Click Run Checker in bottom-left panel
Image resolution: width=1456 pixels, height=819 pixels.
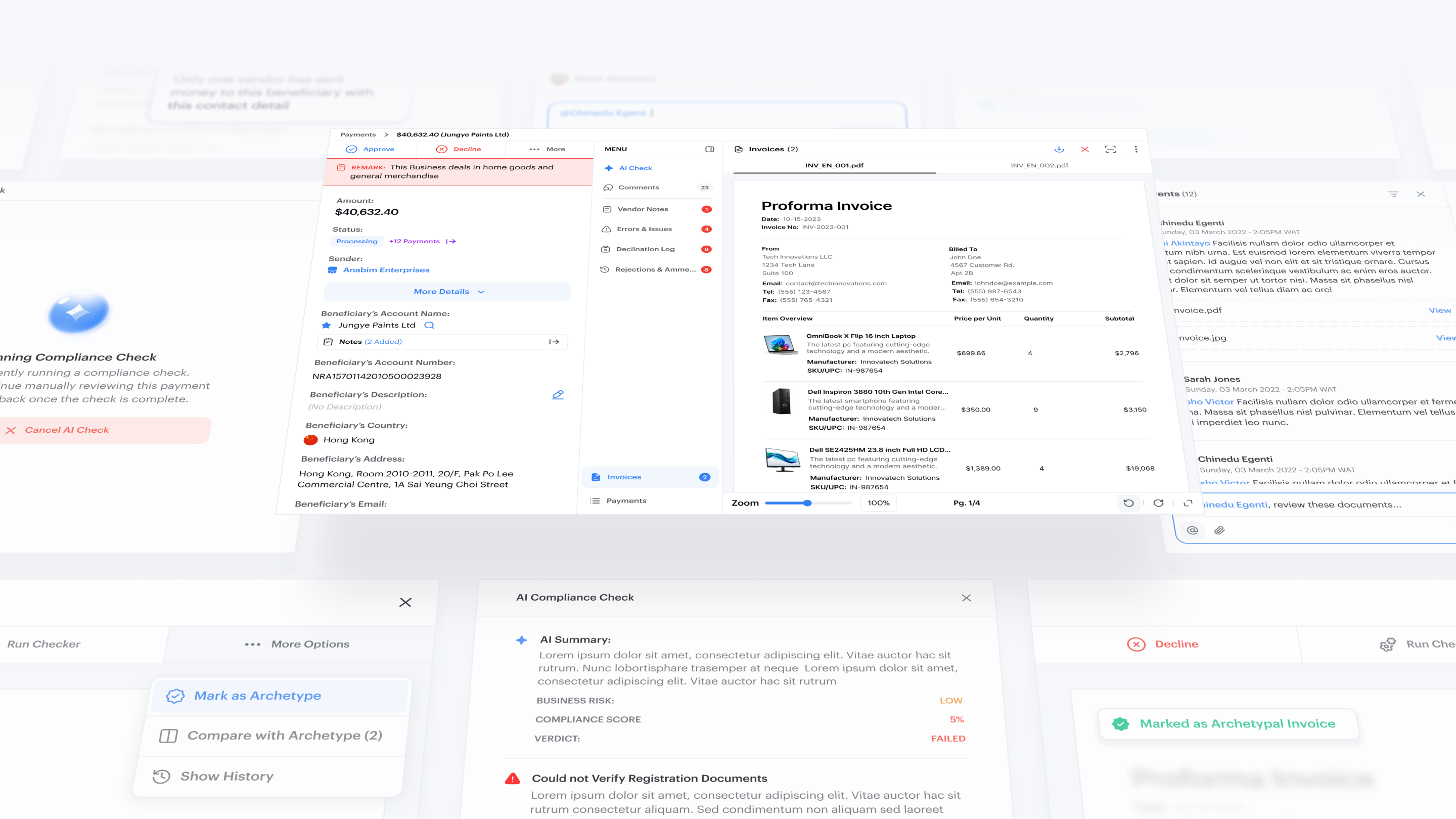point(44,645)
